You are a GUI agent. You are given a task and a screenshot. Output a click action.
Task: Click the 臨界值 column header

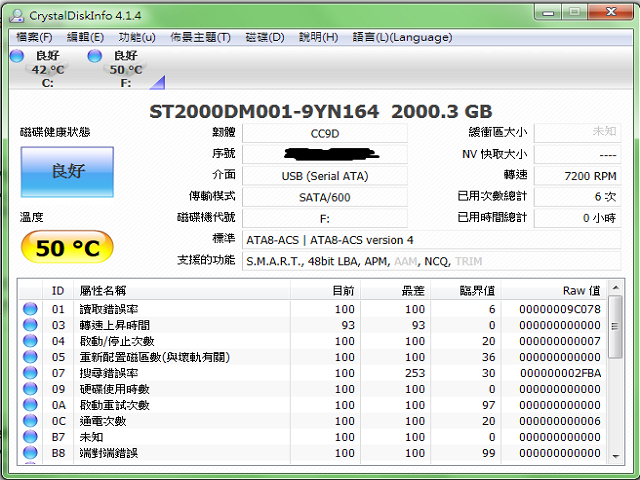point(466,291)
